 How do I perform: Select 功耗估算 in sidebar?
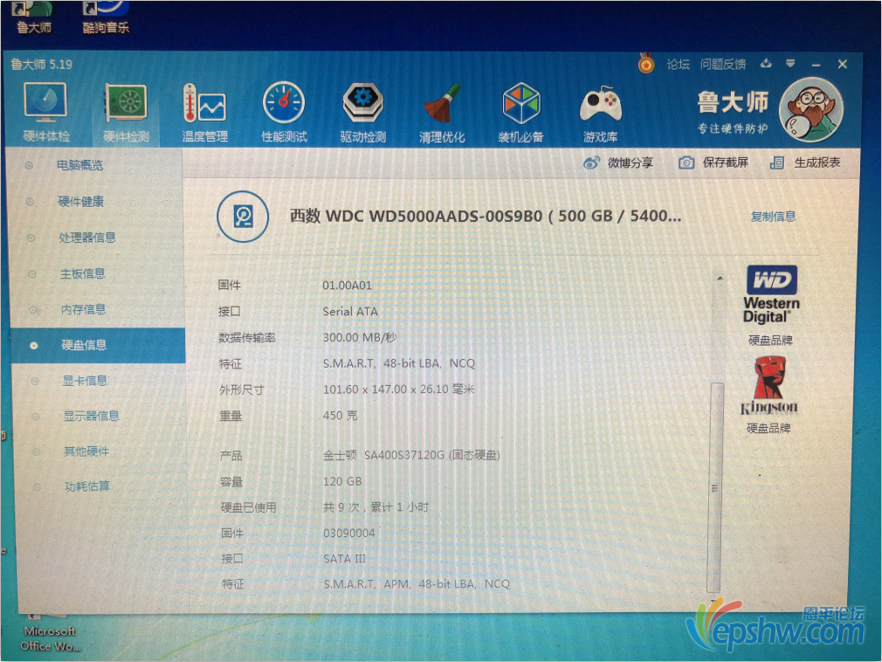[87, 487]
